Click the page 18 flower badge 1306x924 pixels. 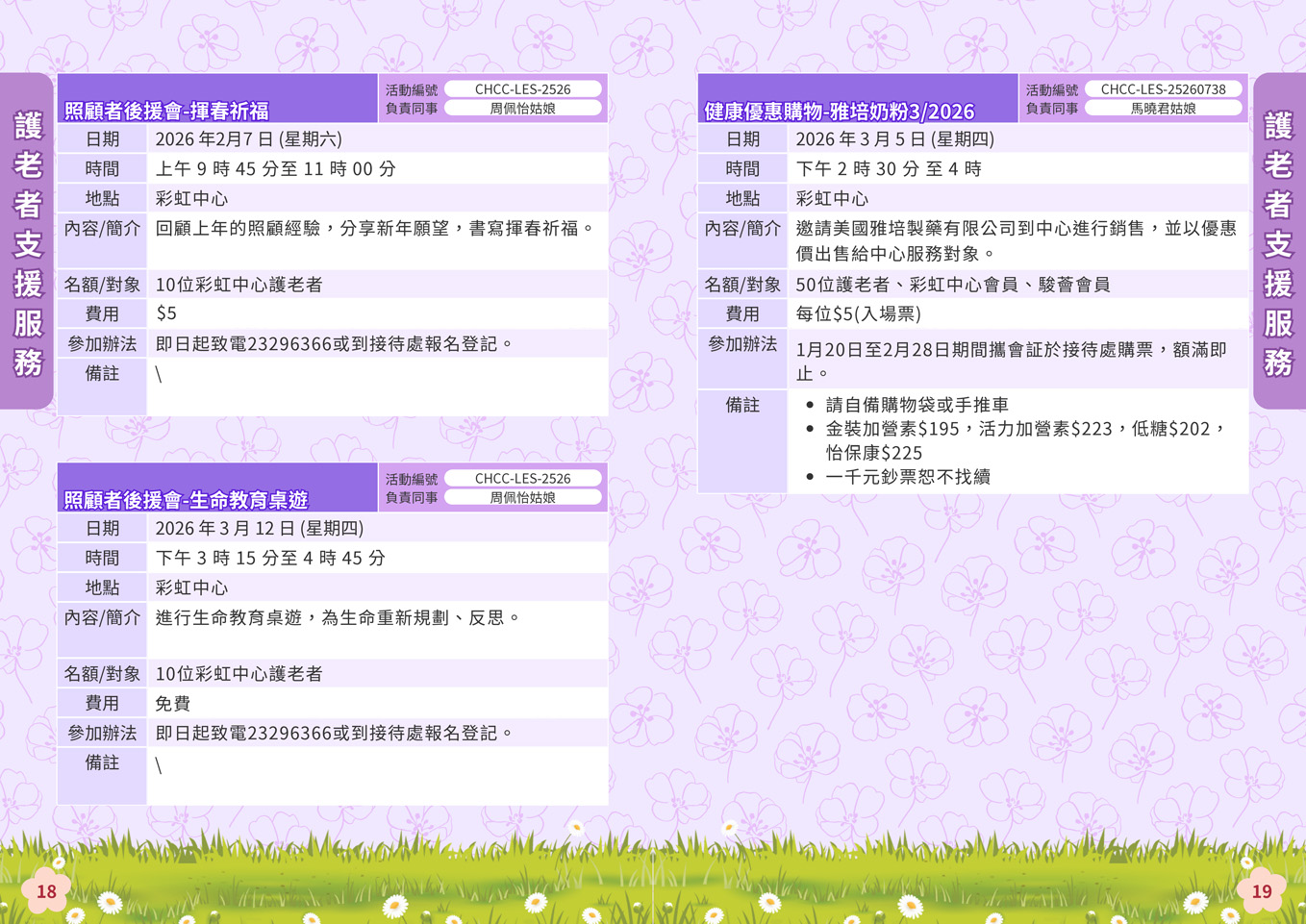click(x=46, y=891)
